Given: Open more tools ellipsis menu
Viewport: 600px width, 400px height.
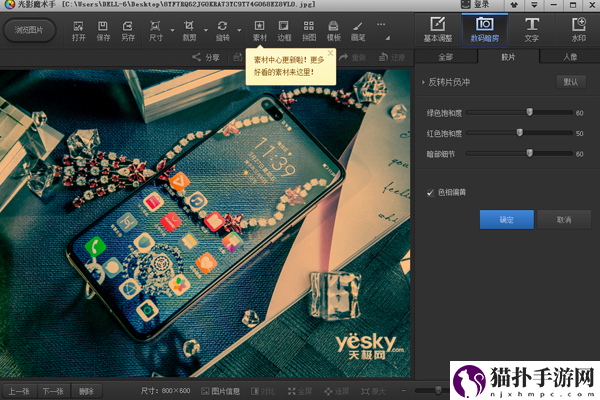Looking at the screenshot, I should point(381,24).
